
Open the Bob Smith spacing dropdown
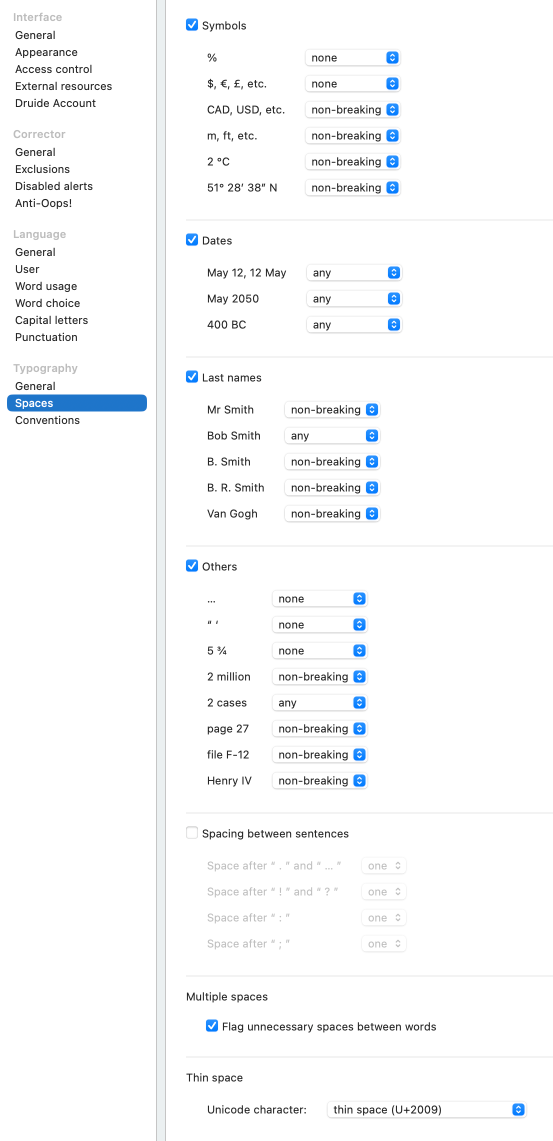point(333,436)
